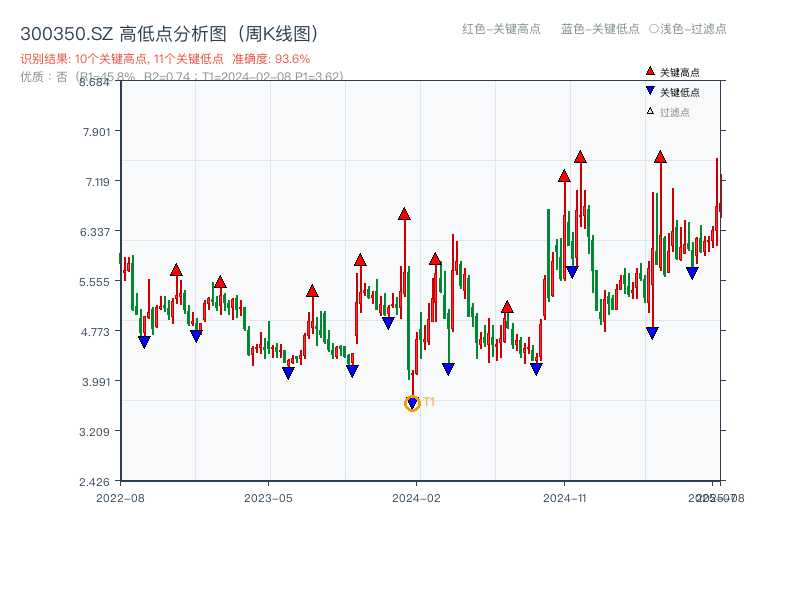This screenshot has height=600, width=800.
Task: Click the 浅色-过滤点 header text
Action: tap(693, 29)
